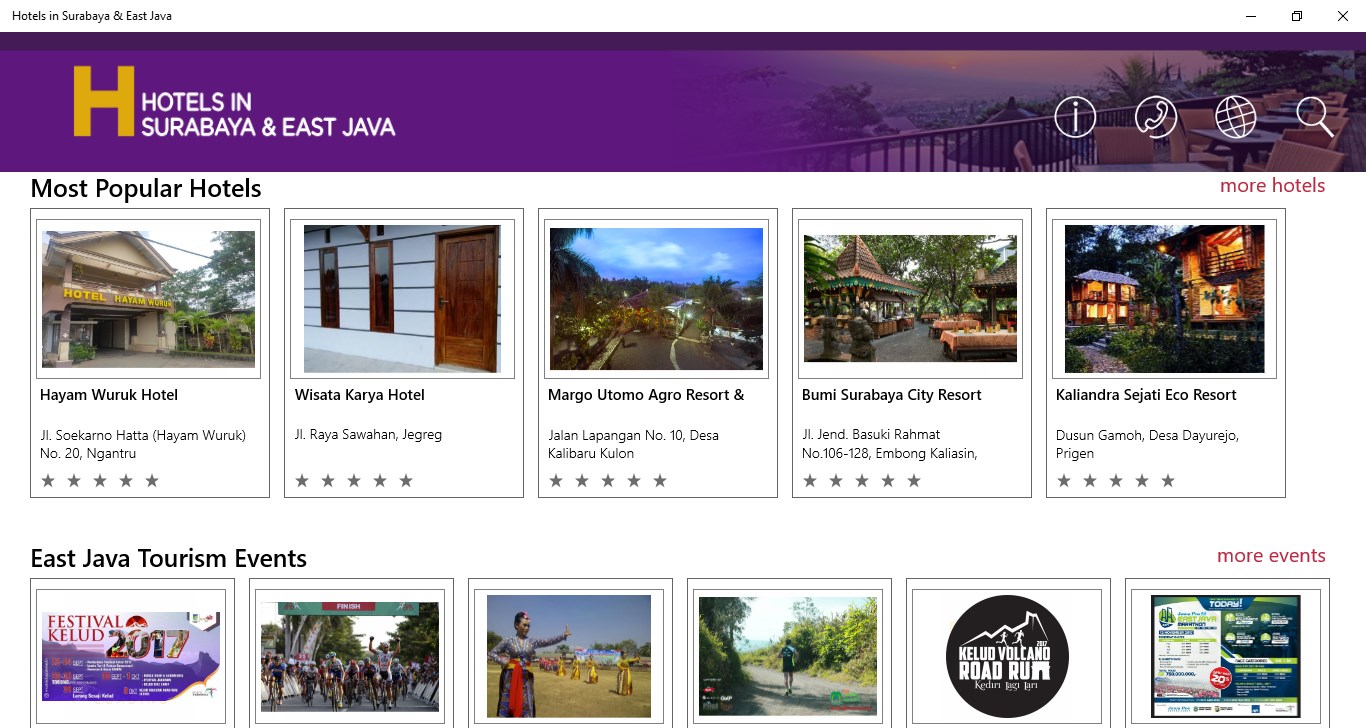The image size is (1366, 728).
Task: Select Bumi Surabaya City Resort title
Action: [892, 395]
